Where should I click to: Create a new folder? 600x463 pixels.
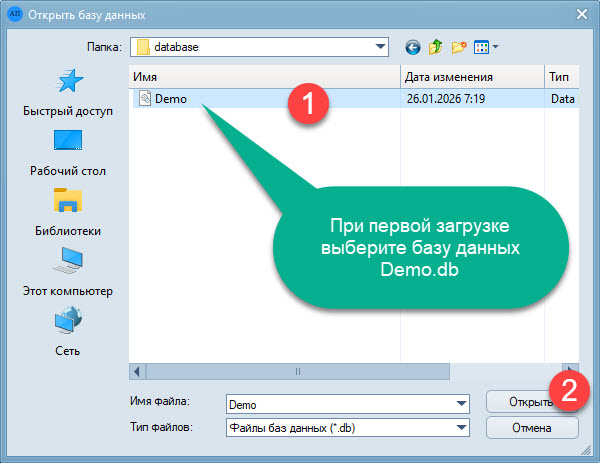click(x=459, y=47)
